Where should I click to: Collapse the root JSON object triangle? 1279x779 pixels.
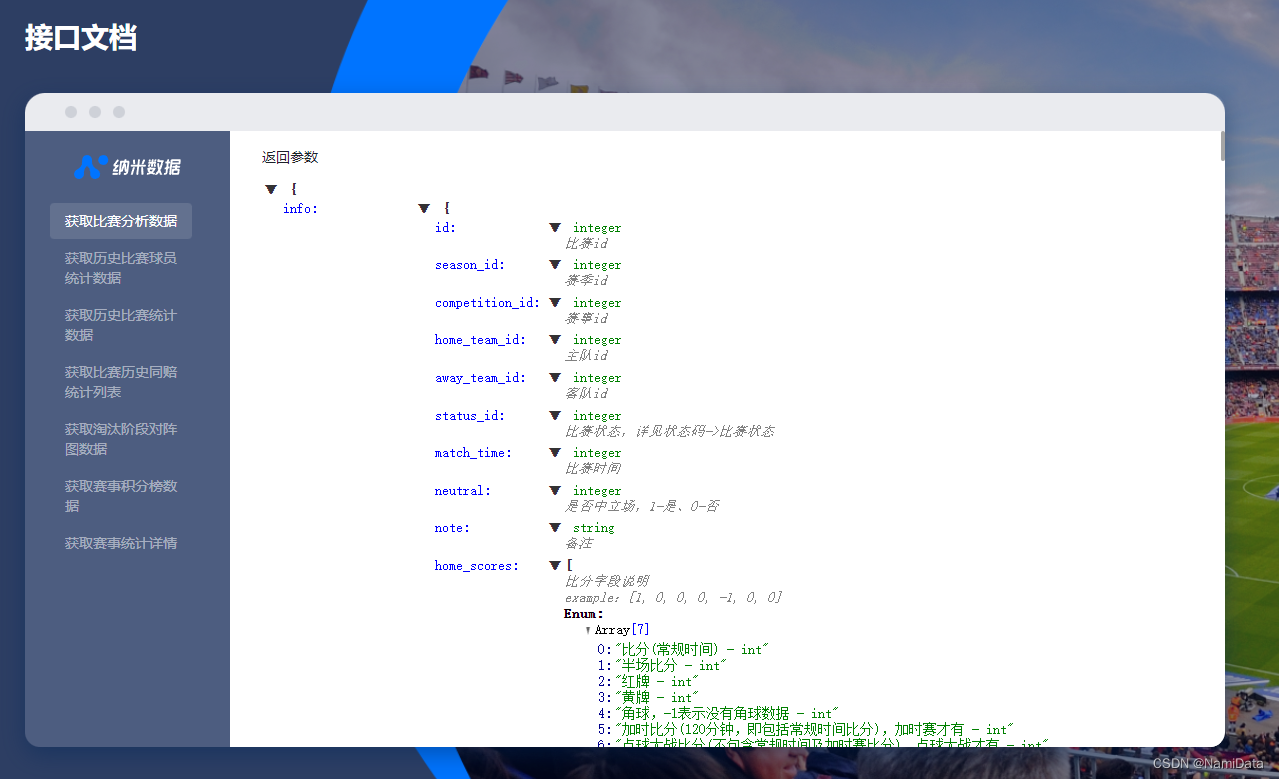click(x=271, y=190)
